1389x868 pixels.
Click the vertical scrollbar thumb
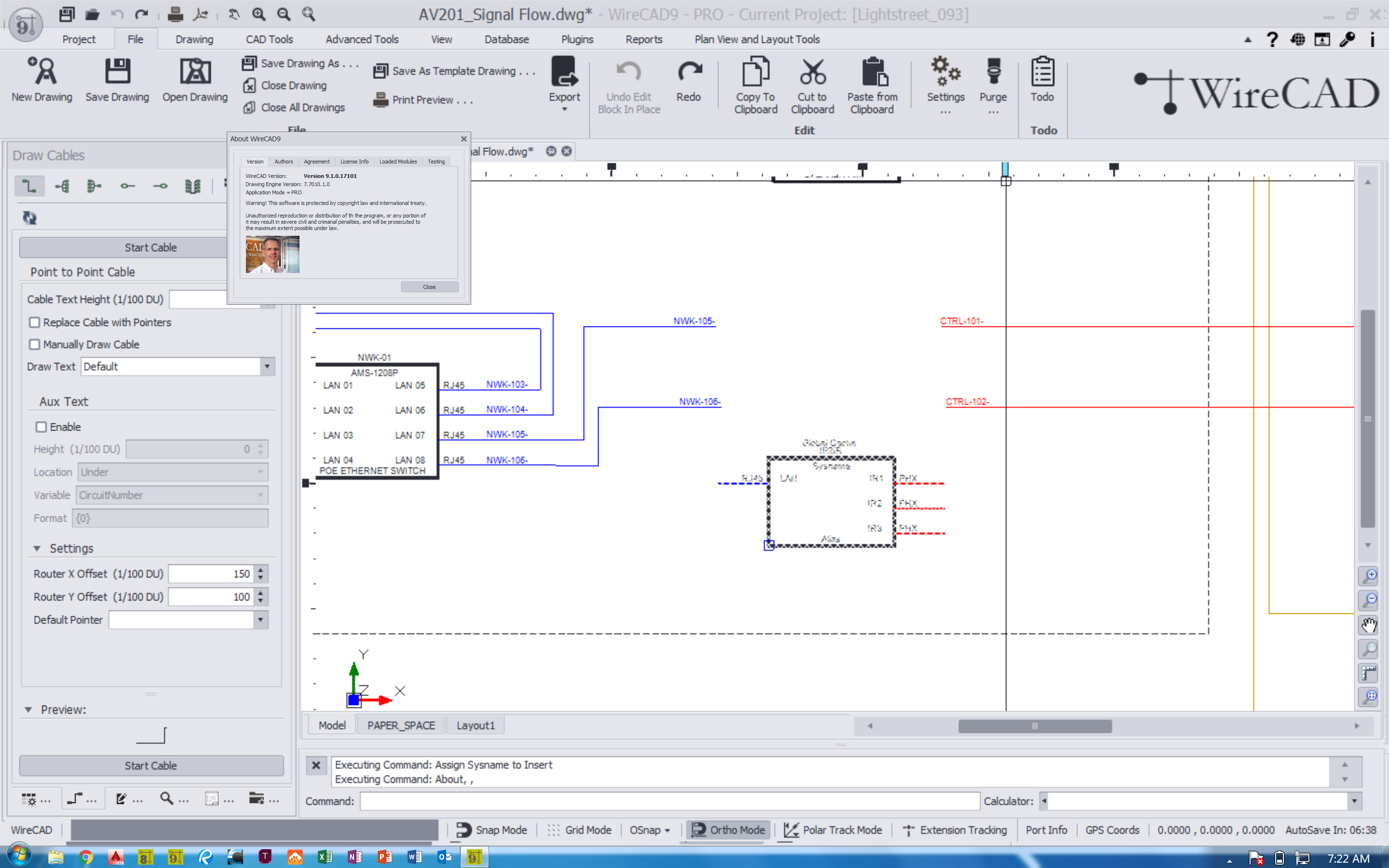click(1368, 419)
